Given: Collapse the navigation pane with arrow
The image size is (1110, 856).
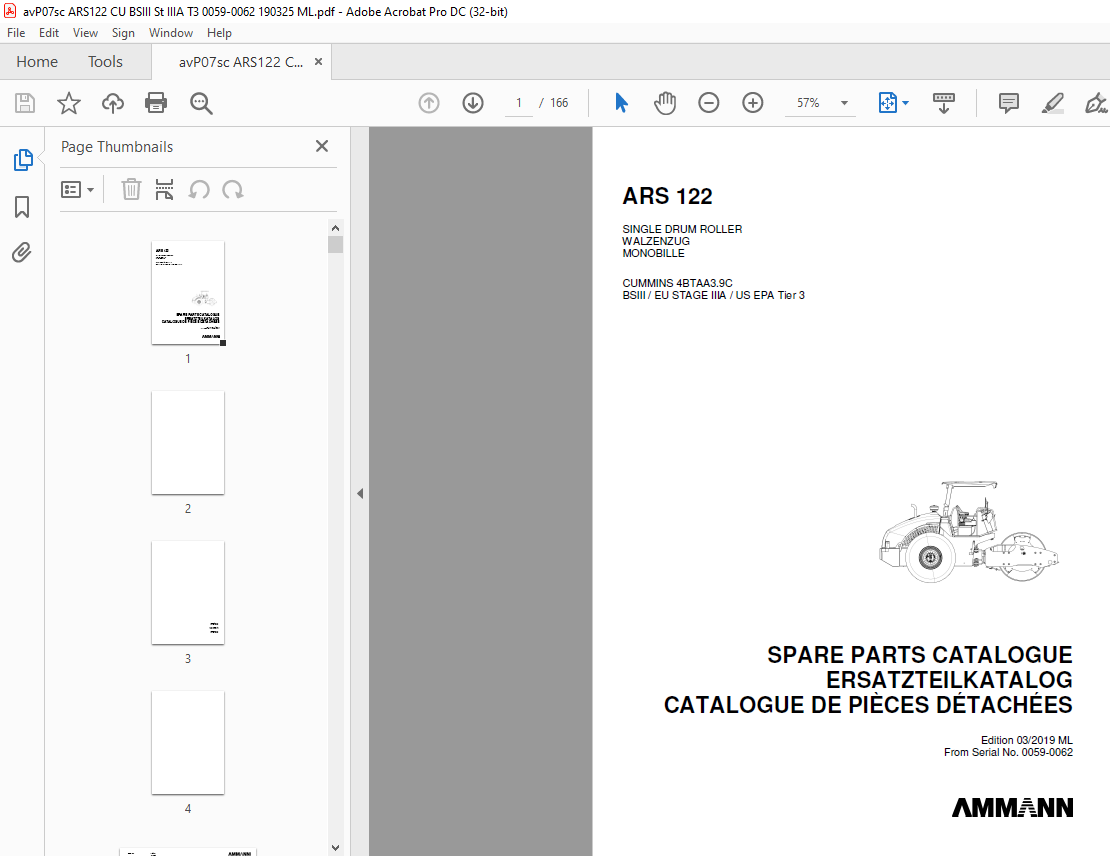Looking at the screenshot, I should tap(360, 493).
